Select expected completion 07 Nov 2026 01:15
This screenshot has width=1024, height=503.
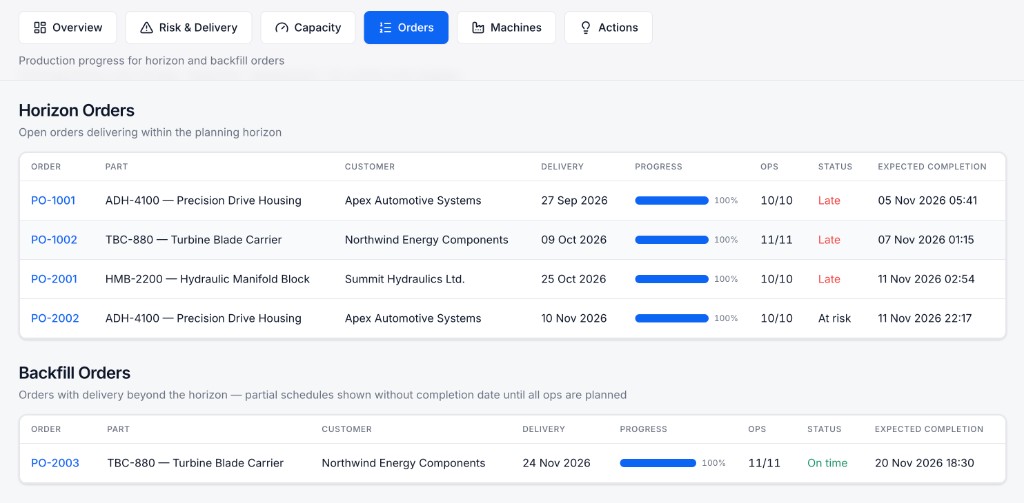926,240
